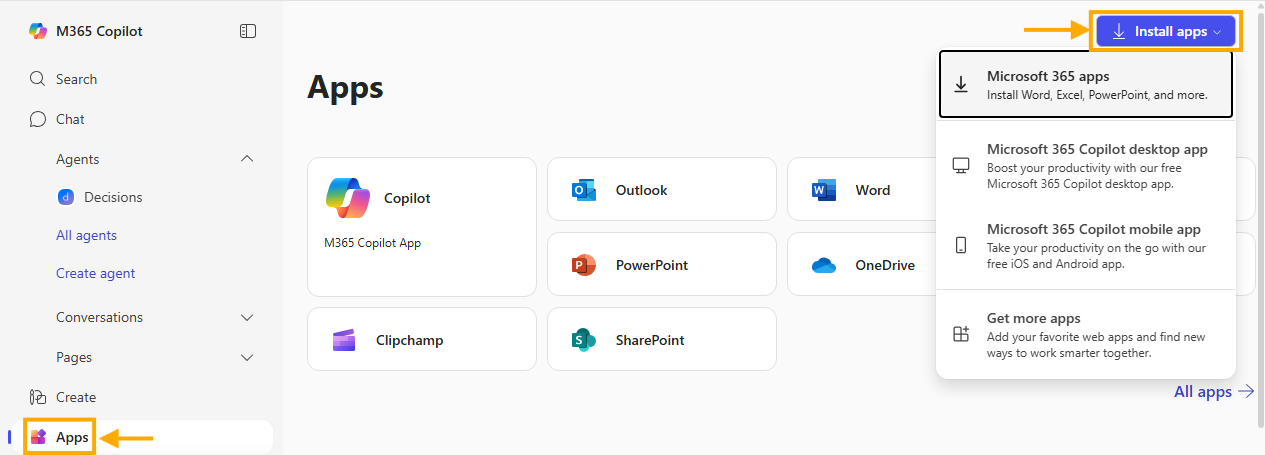Open Chat in the left navigation

(x=70, y=119)
